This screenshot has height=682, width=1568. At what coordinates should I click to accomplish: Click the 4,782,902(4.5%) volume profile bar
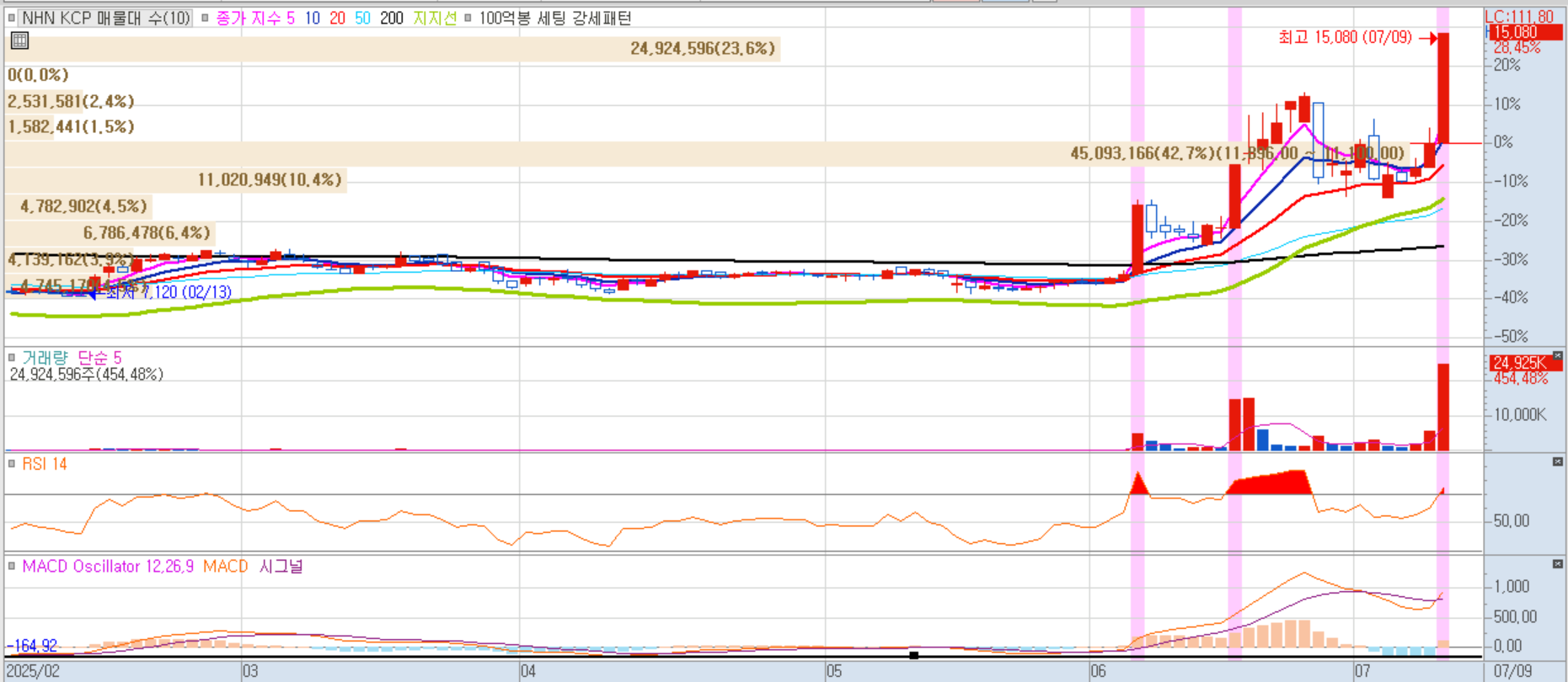[78, 206]
